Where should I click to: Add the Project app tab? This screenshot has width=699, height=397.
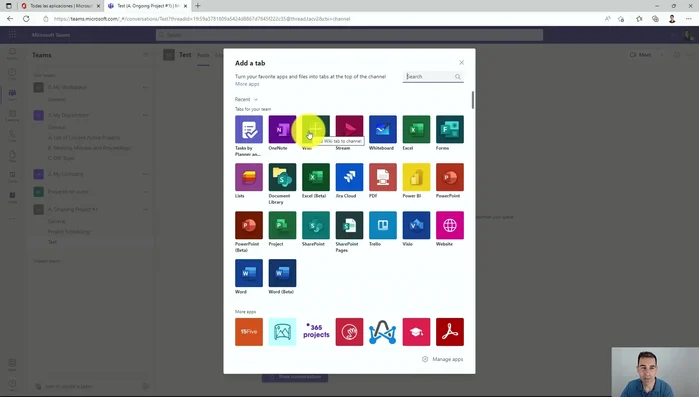point(282,225)
